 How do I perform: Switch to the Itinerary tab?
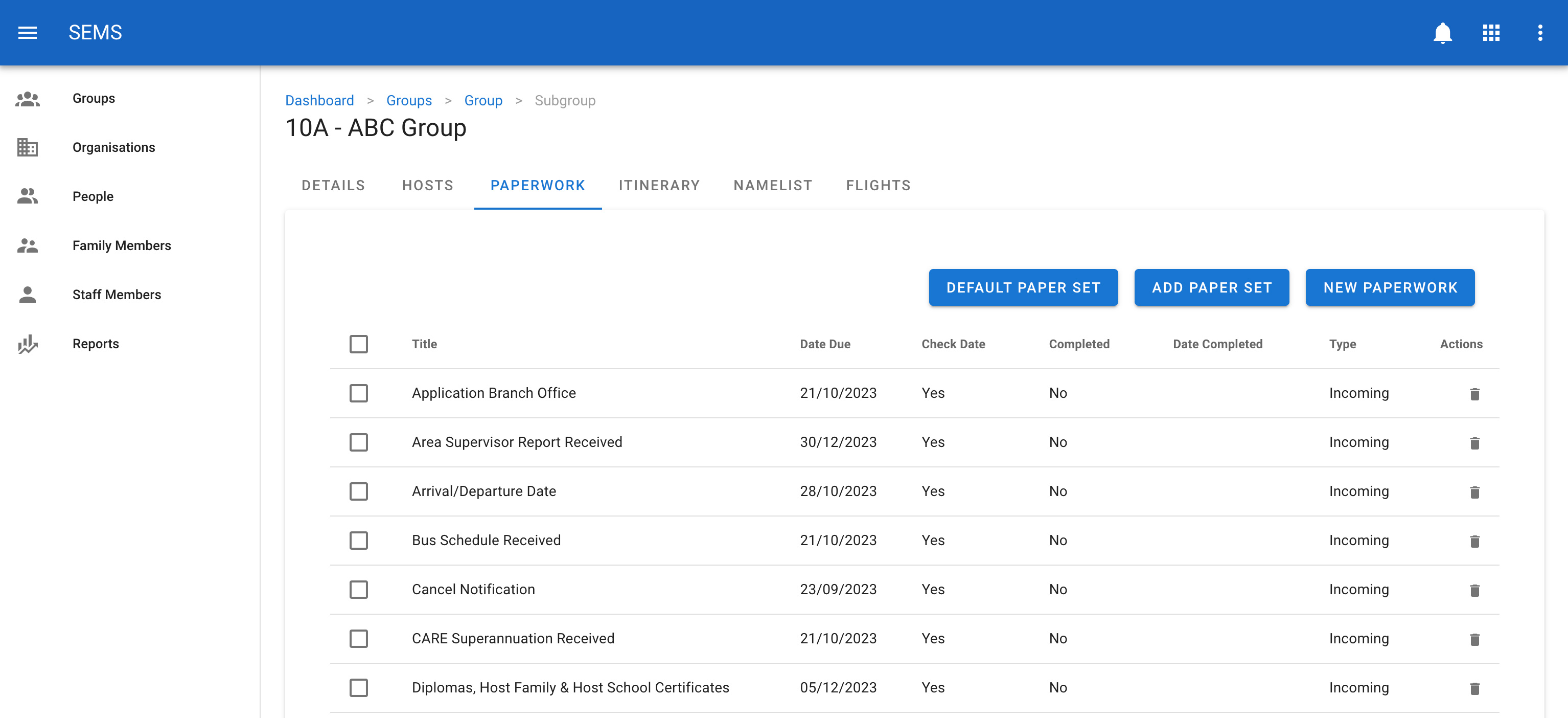[x=659, y=185]
